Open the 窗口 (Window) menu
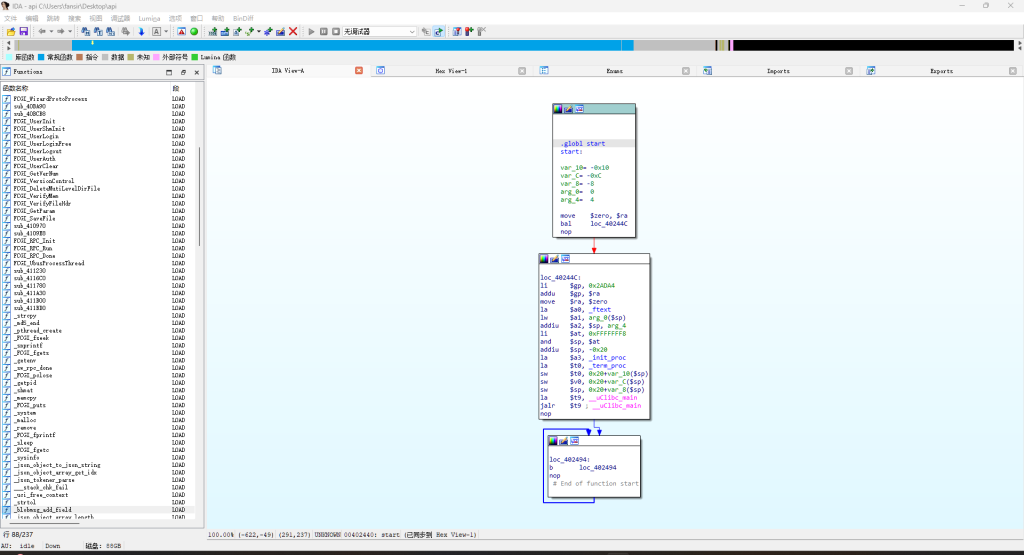 [x=196, y=18]
